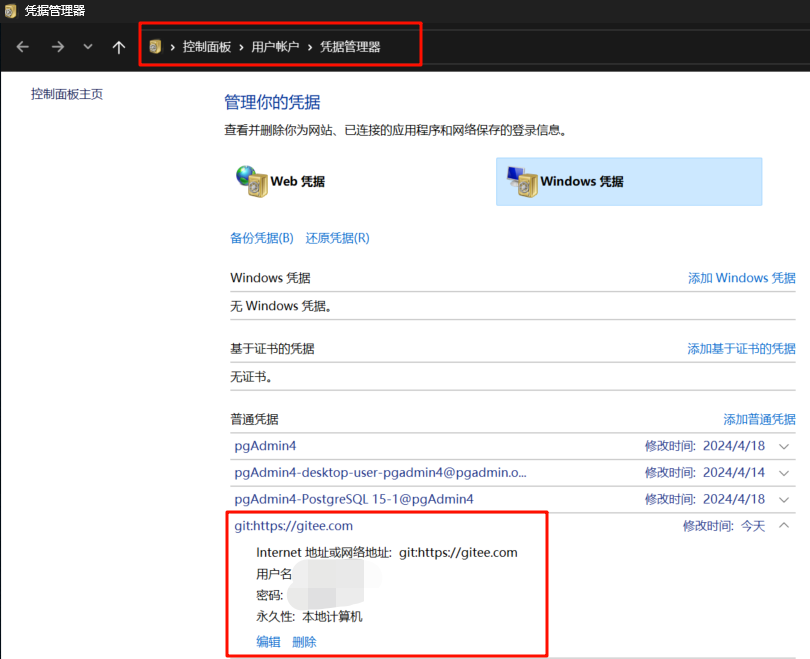
Task: Click 修改时间: 今天 on the gitee row
Action: point(724,526)
